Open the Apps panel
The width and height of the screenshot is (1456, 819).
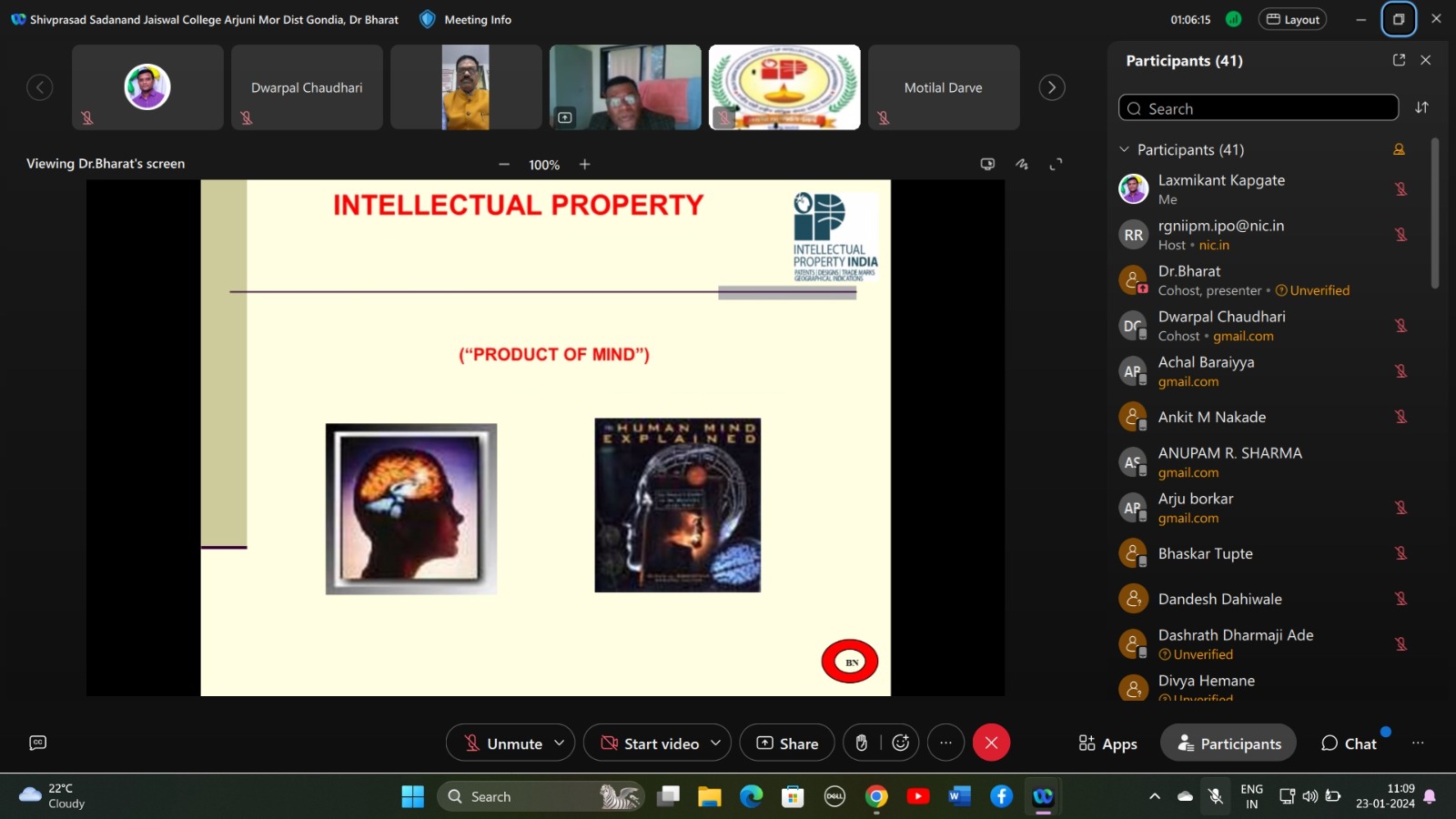click(1107, 743)
